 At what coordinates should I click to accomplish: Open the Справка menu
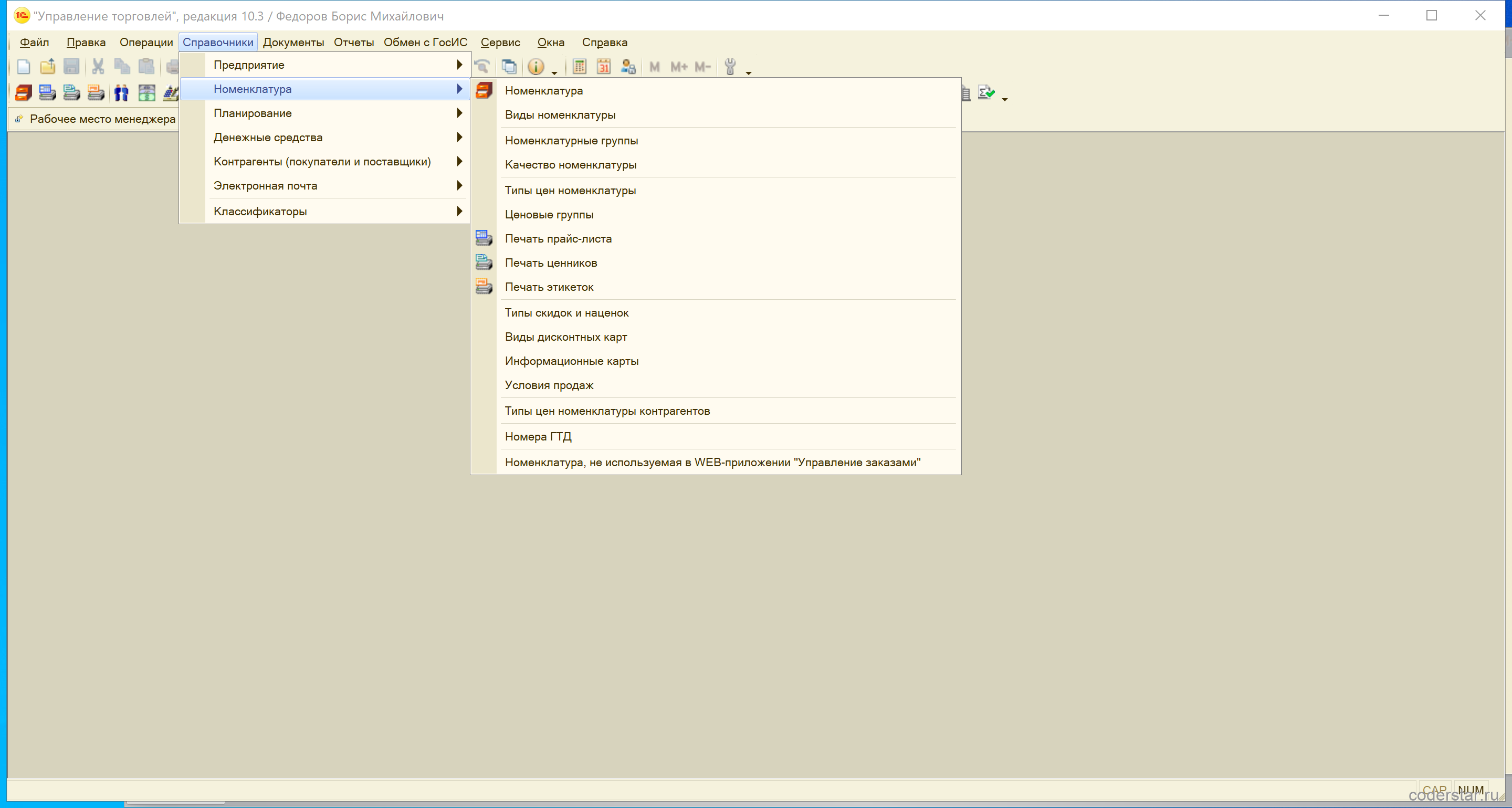605,42
